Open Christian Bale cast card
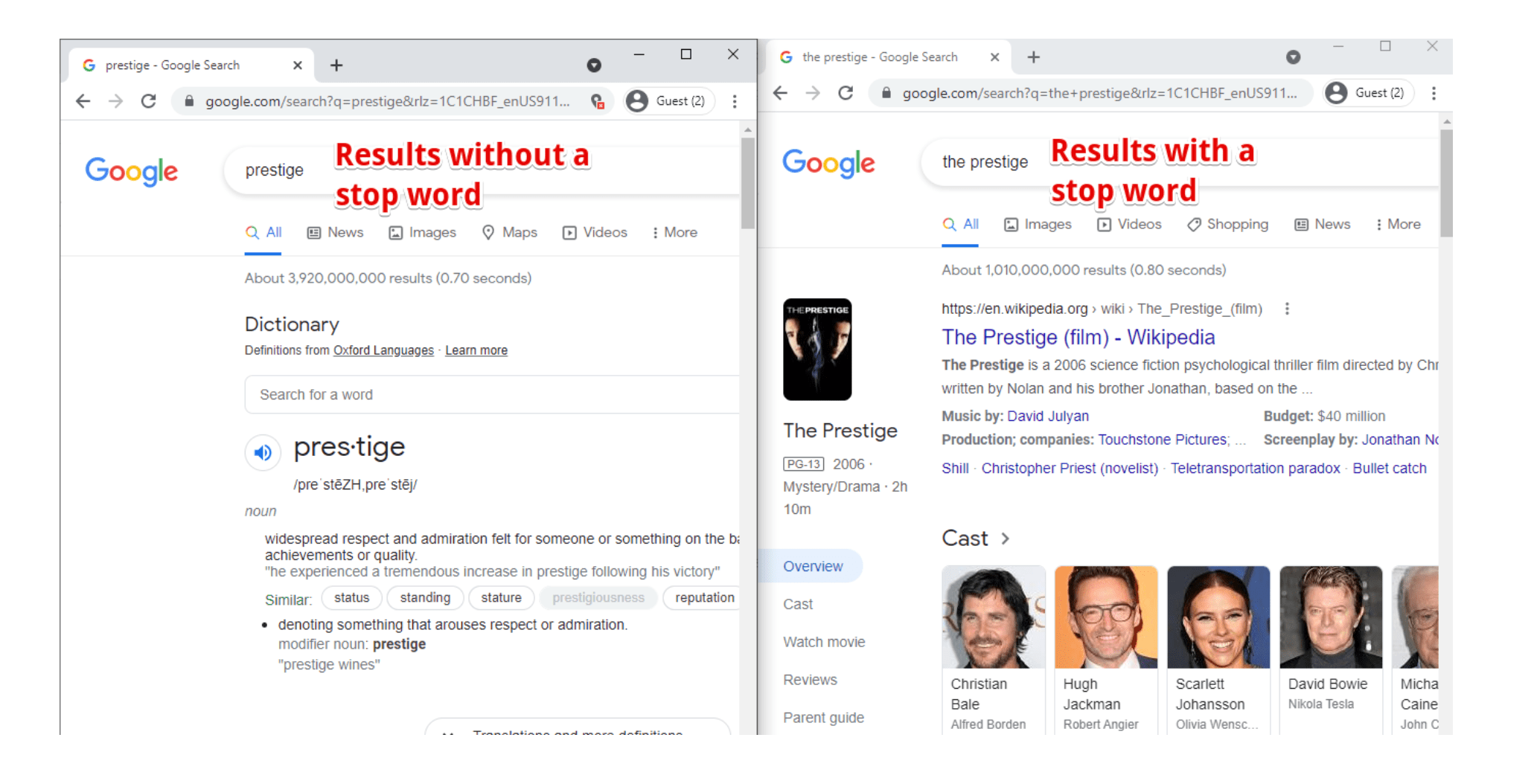 pyautogui.click(x=994, y=649)
